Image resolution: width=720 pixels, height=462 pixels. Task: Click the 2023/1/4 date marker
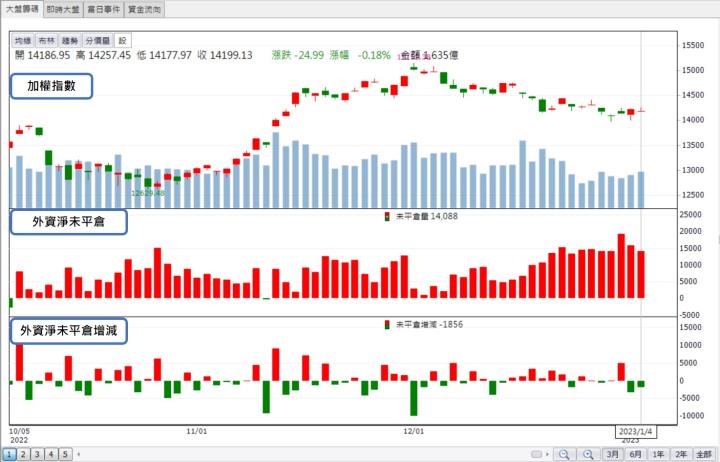(636, 431)
